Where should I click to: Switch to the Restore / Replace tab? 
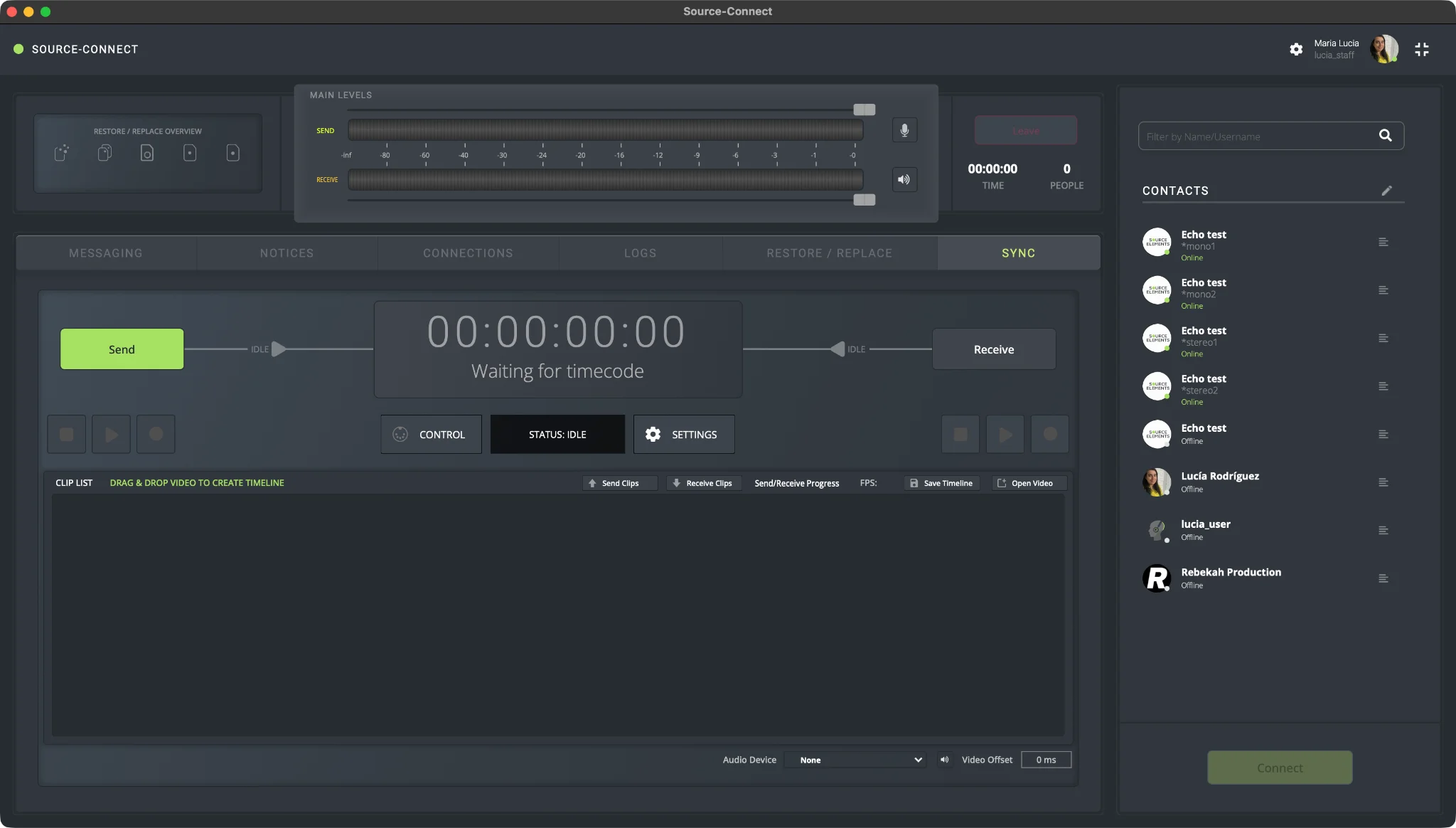coord(830,253)
